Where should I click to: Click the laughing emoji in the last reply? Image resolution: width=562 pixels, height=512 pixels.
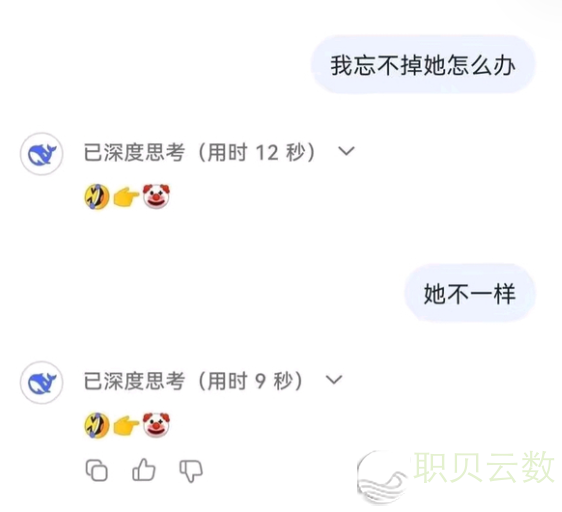97,425
